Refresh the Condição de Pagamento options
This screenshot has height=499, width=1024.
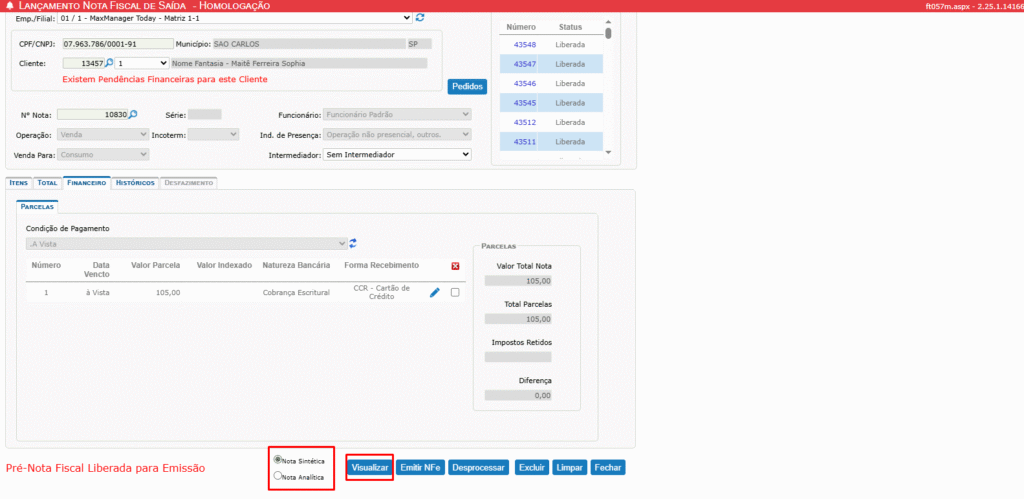click(353, 243)
